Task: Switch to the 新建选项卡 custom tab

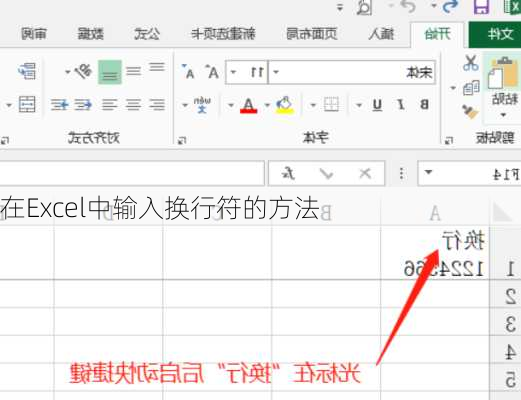Action: [x=223, y=34]
